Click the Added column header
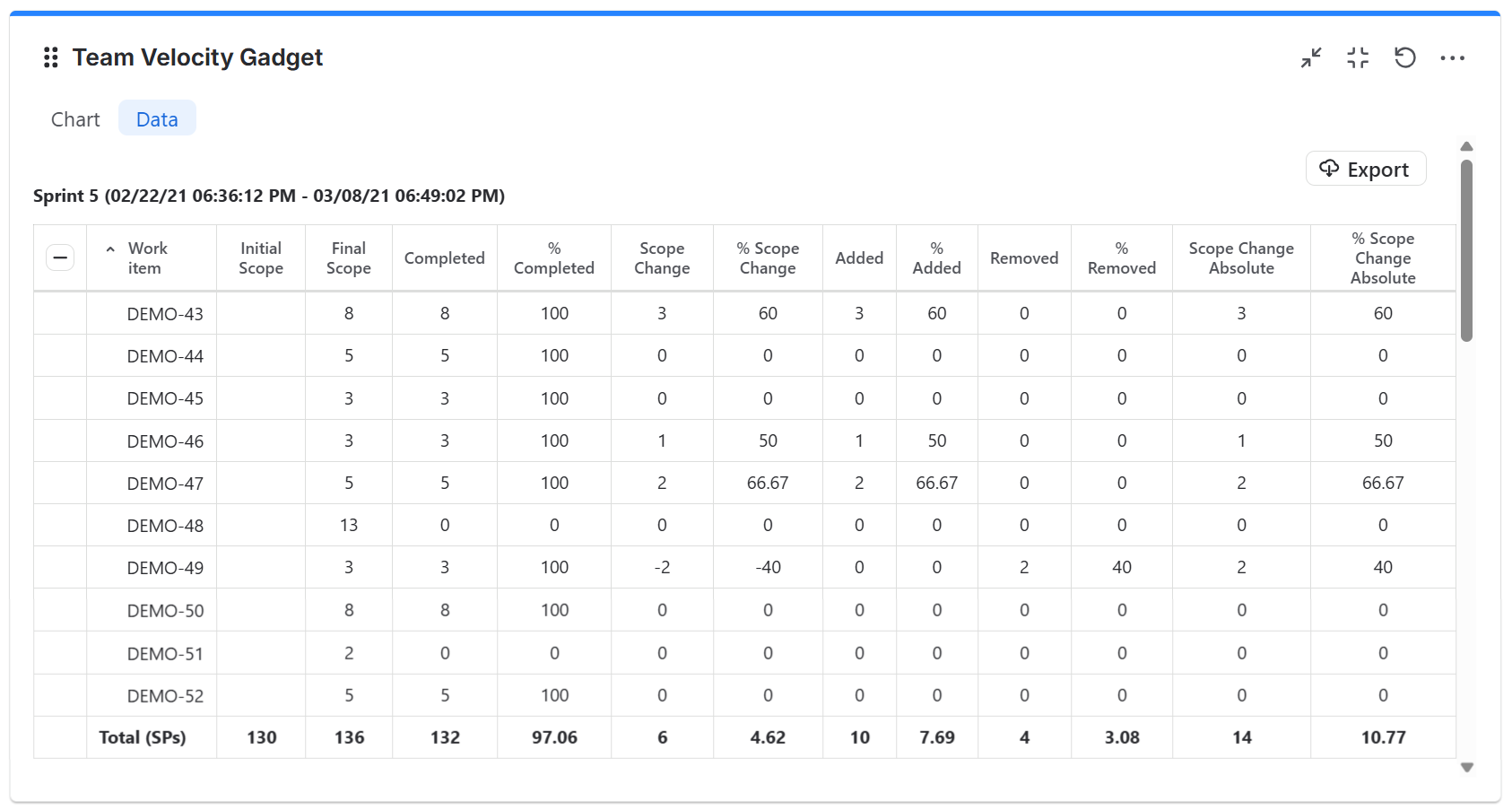 click(x=859, y=258)
